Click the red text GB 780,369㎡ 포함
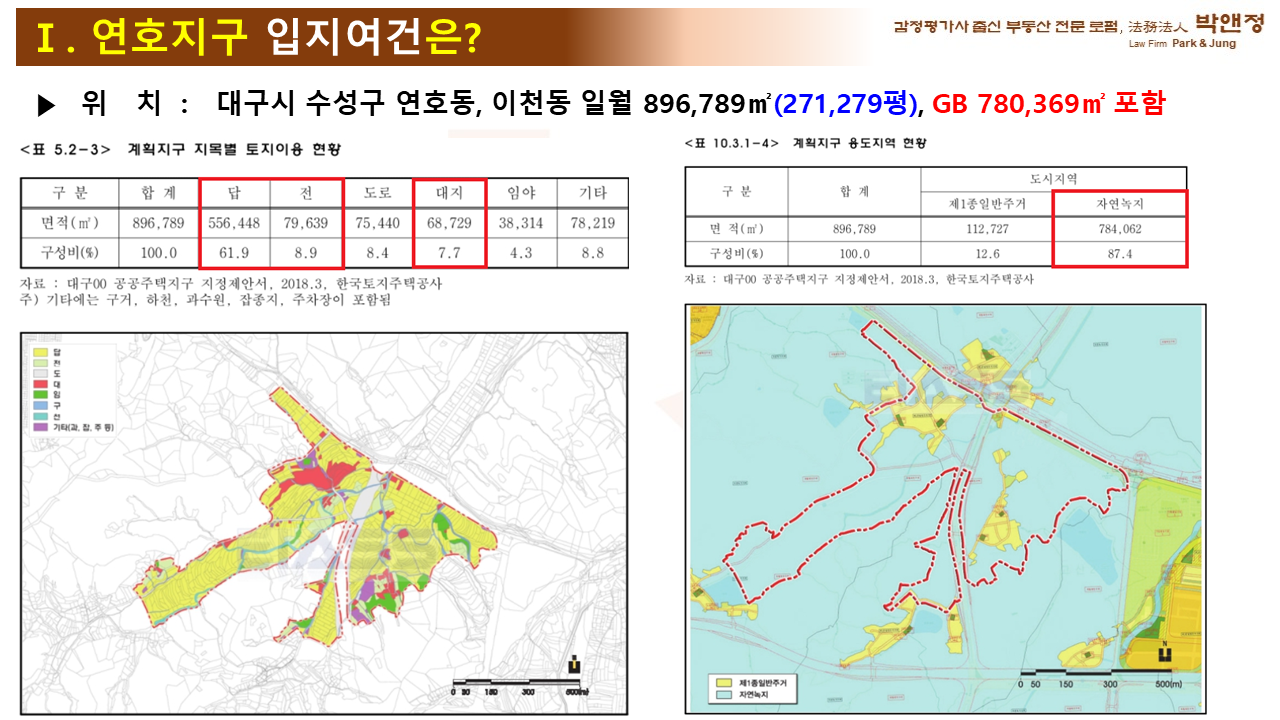The width and height of the screenshot is (1280, 720). [x=1049, y=103]
